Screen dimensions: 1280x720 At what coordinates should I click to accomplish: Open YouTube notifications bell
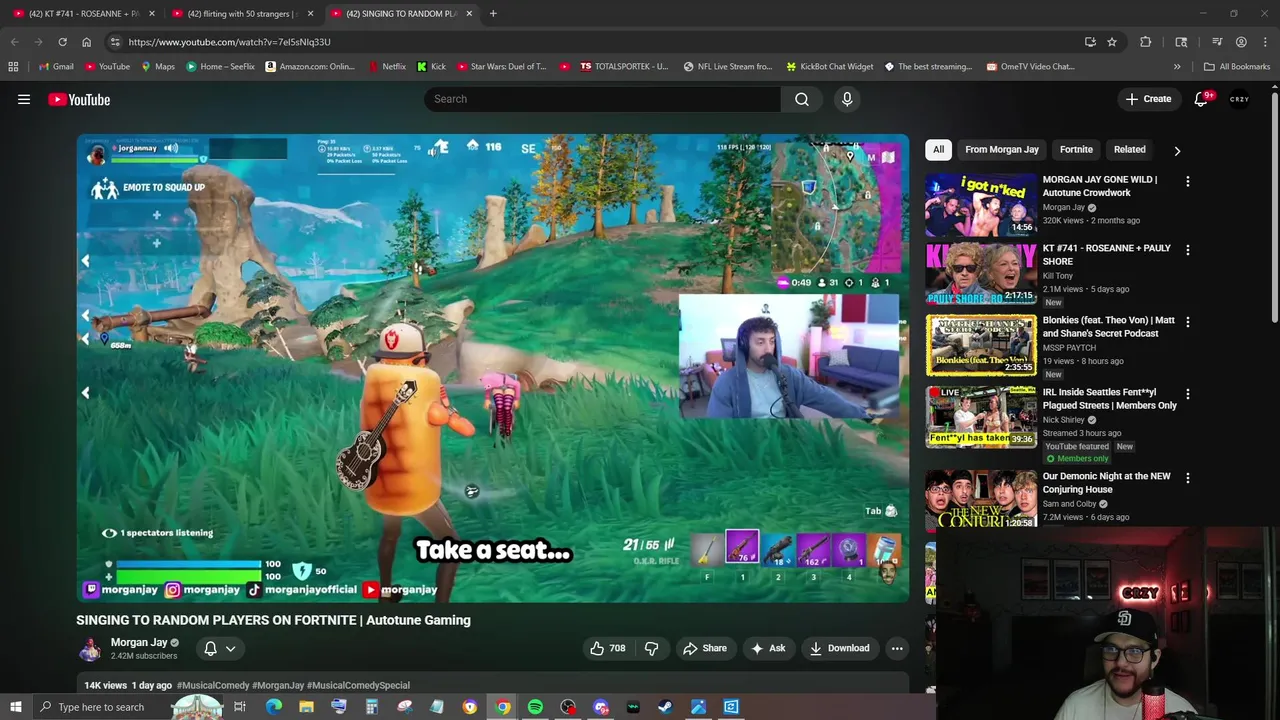(x=1202, y=99)
